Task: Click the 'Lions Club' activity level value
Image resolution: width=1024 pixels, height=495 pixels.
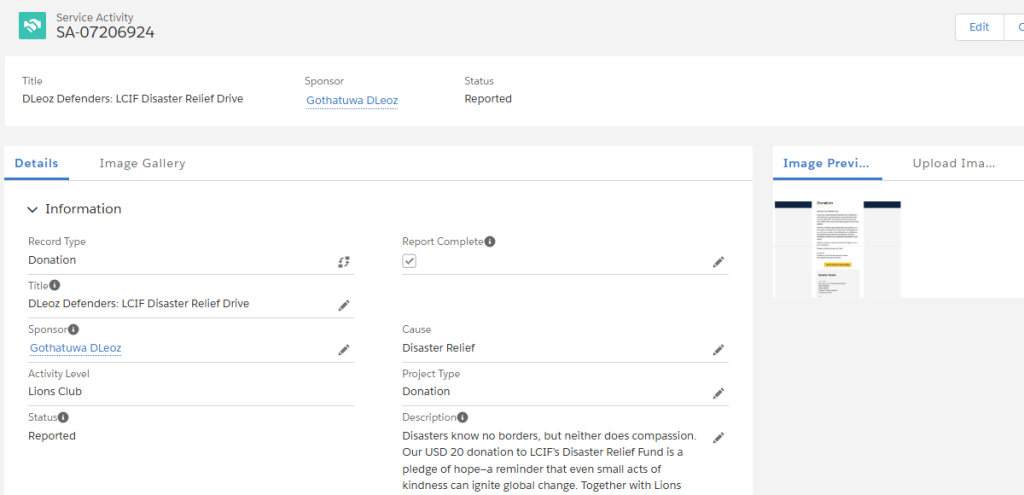Action: click(55, 392)
